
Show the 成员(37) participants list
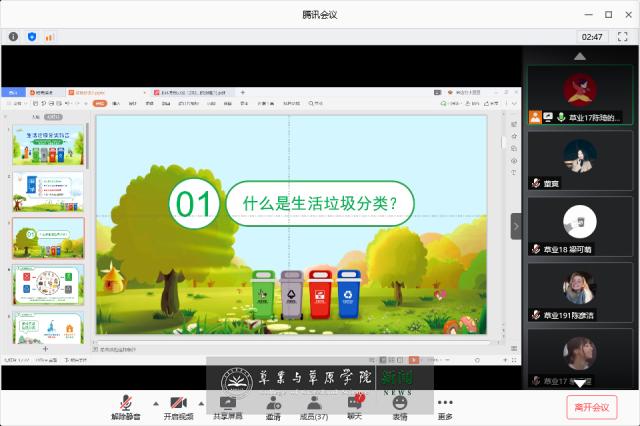[x=314, y=406]
